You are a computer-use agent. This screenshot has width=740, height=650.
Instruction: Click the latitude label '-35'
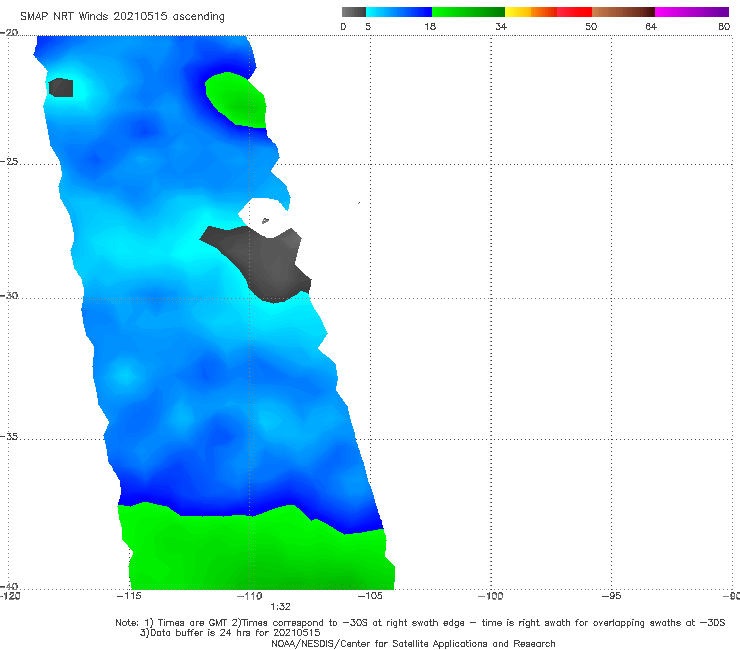pyautogui.click(x=9, y=436)
